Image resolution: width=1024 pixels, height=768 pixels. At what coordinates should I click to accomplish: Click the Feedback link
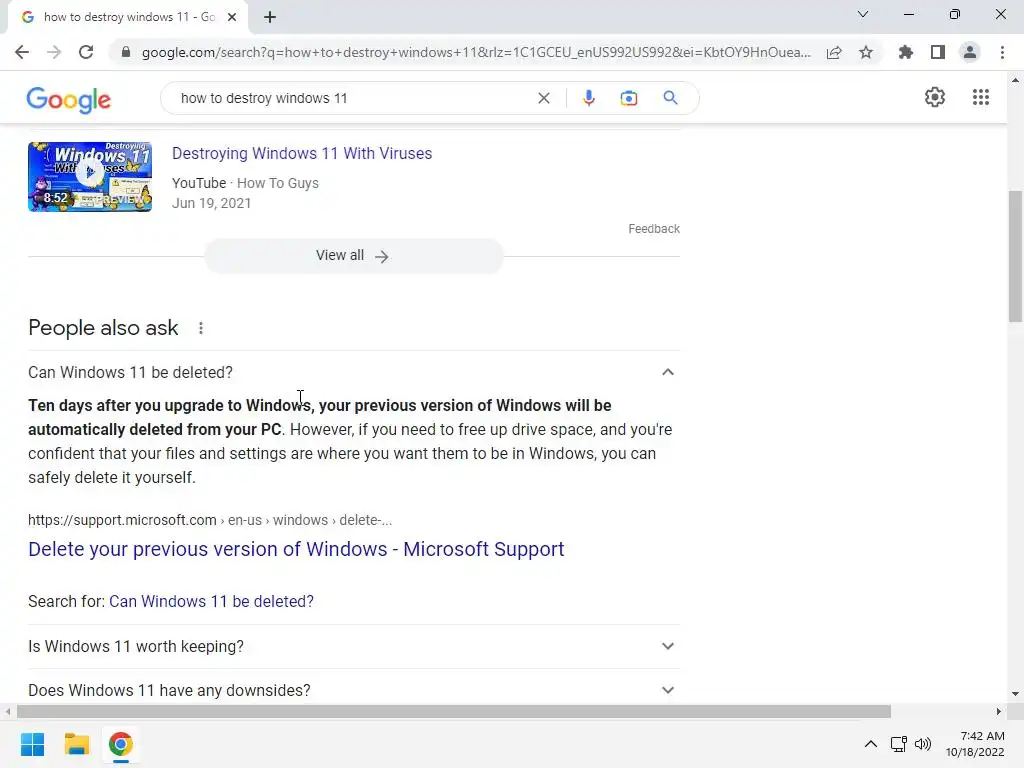tap(654, 229)
